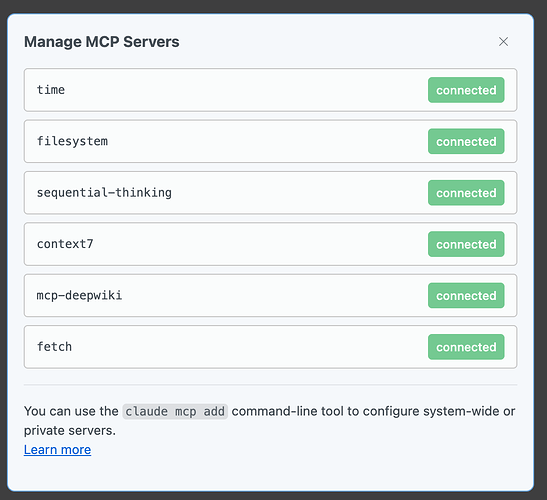Screen dimensions: 547x500
Task: Click the connected badge for time
Action: (x=466, y=90)
